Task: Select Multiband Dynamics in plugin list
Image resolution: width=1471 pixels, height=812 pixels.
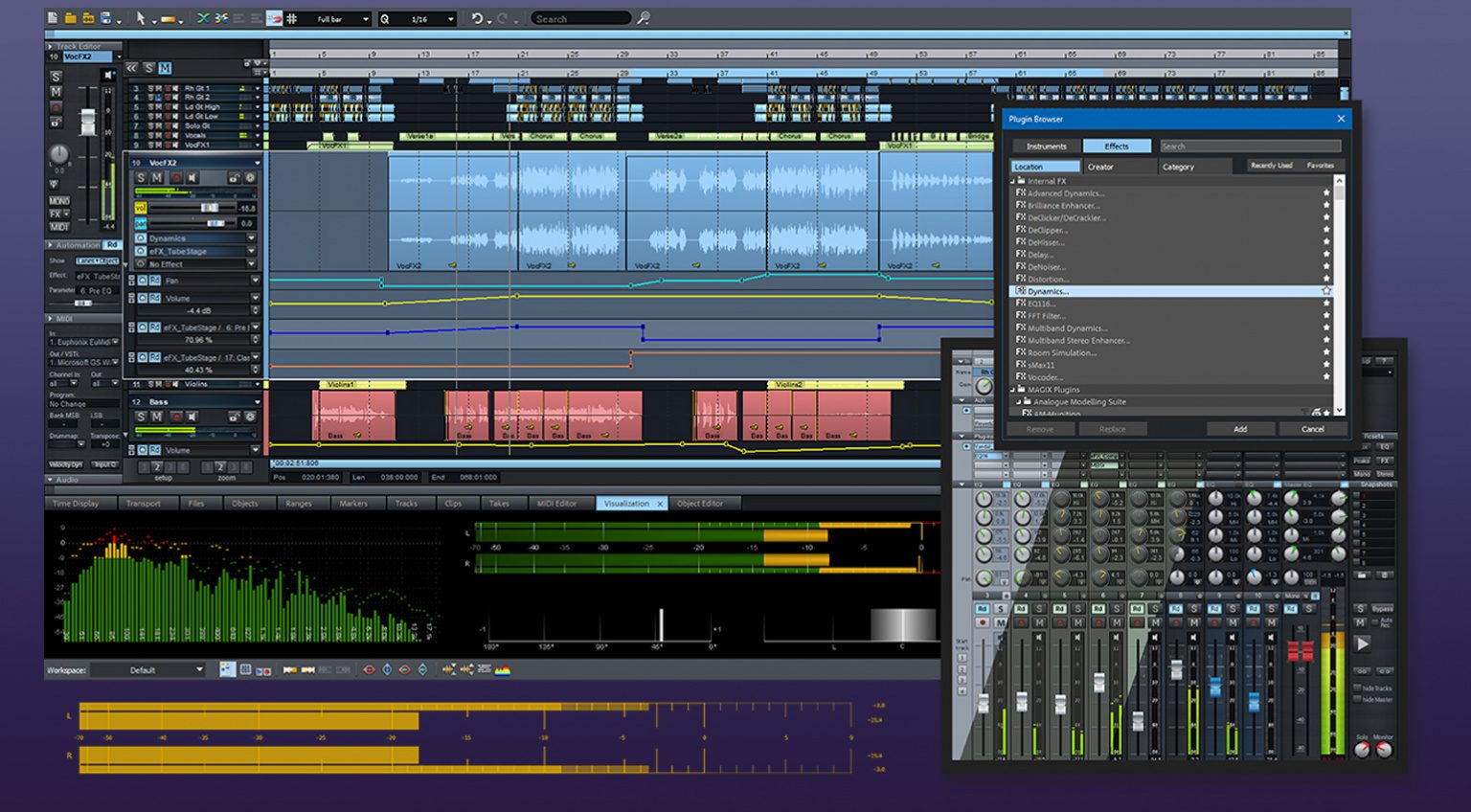Action: (1068, 328)
